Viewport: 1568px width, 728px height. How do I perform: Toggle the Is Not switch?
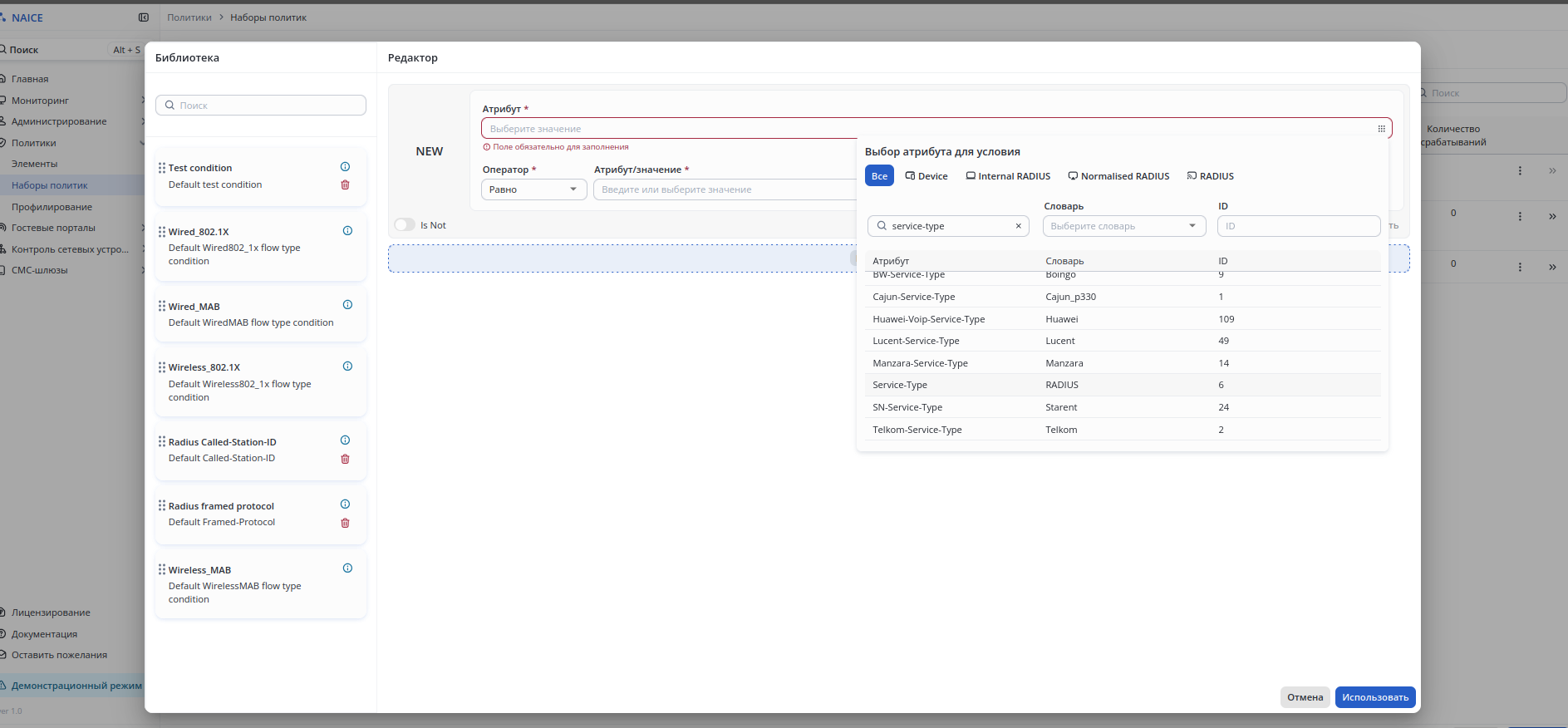pyautogui.click(x=405, y=225)
